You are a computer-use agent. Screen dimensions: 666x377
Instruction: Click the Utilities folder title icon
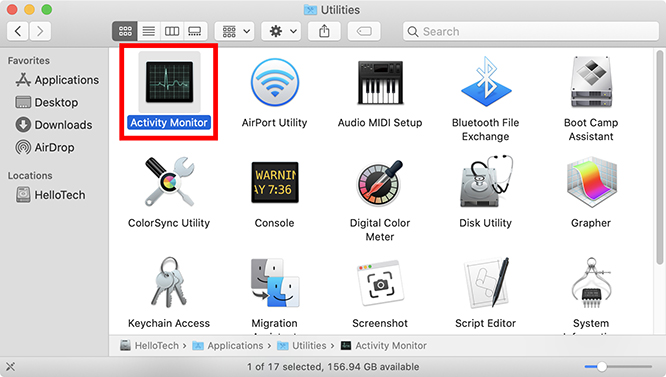tap(310, 9)
